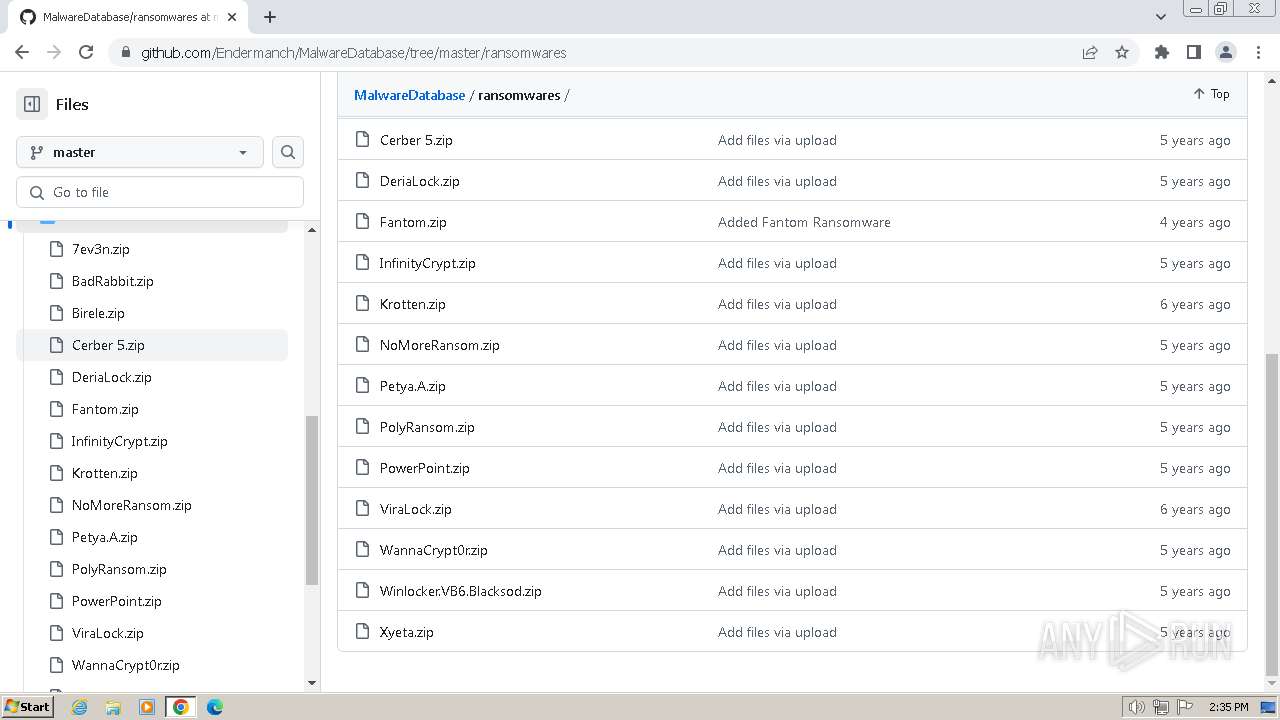
Task: Click the browser Forward arrow
Action: [54, 52]
